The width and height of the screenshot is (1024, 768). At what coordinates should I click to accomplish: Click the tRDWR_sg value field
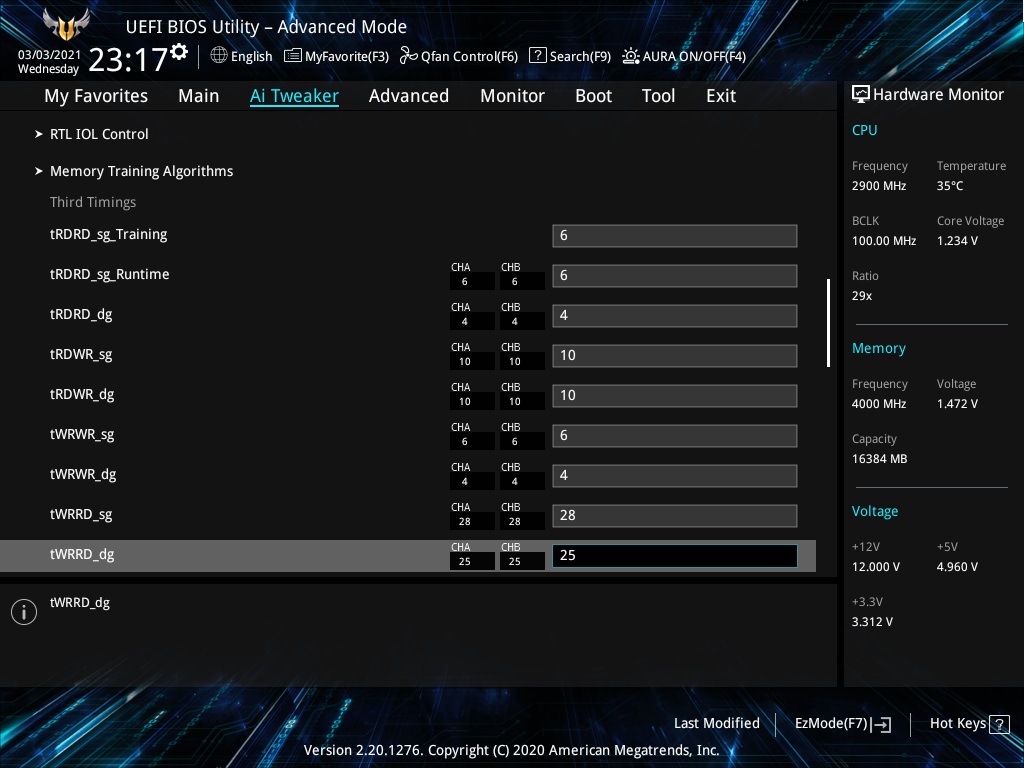click(675, 355)
